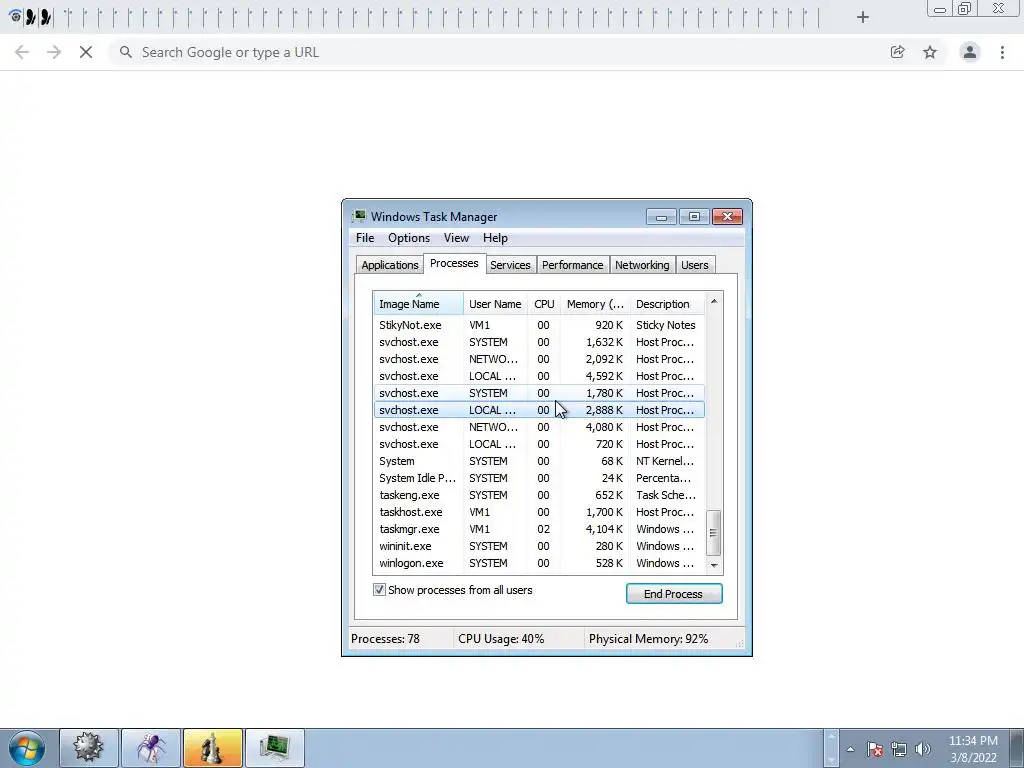Click the share page icon in address bar
This screenshot has width=1024, height=768.
(898, 52)
